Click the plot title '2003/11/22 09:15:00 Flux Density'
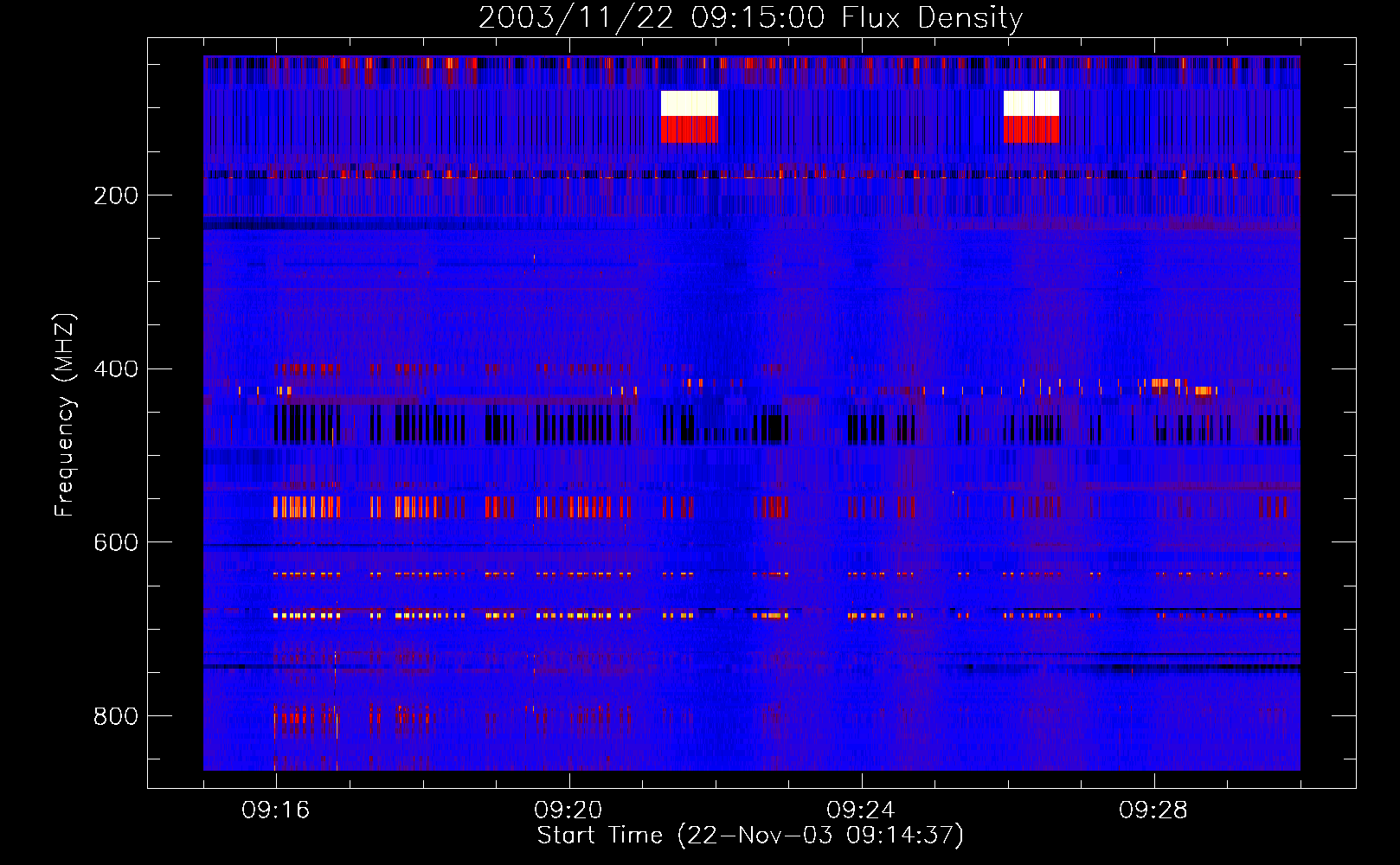This screenshot has width=1400, height=865. click(x=750, y=17)
